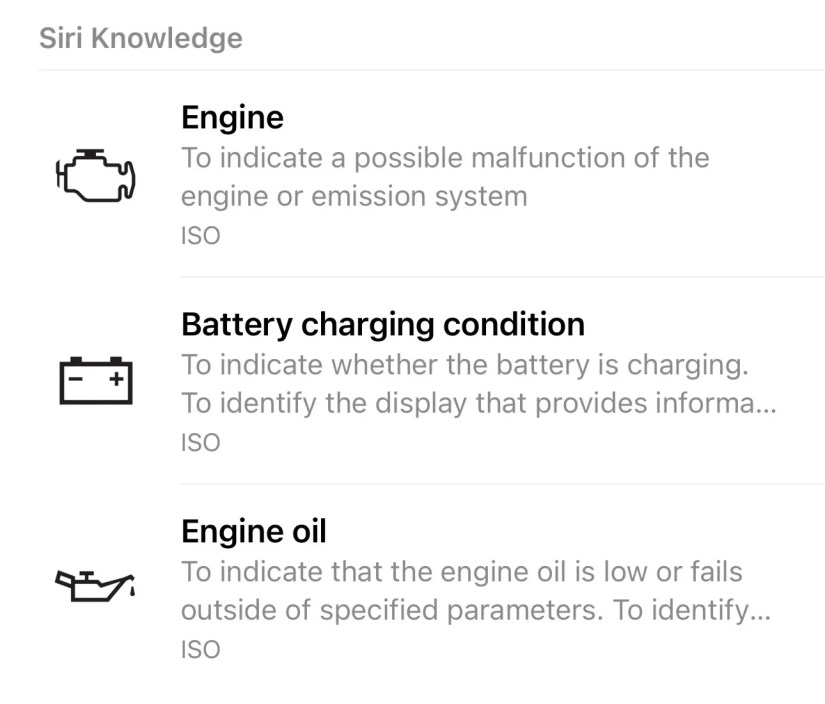Tap the check engine warning icon
This screenshot has height=704, width=825.
tap(95, 177)
